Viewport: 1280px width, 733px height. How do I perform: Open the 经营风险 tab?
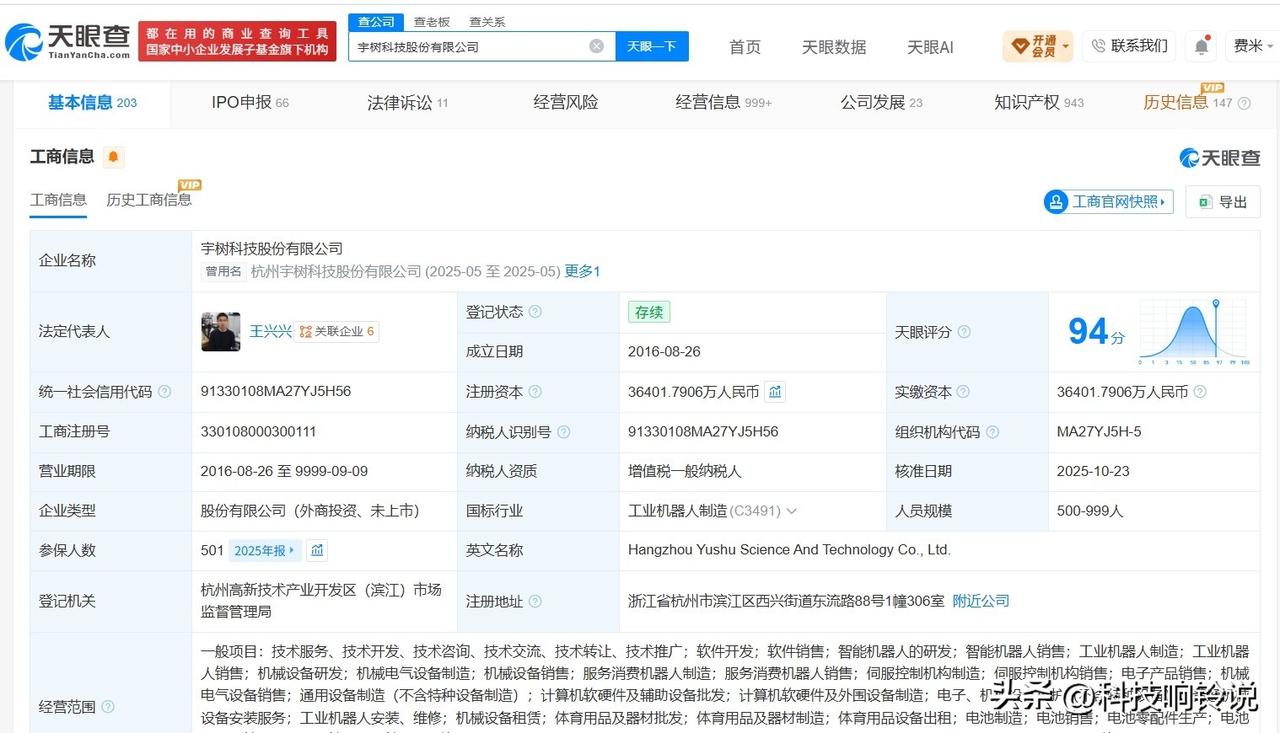tap(566, 102)
